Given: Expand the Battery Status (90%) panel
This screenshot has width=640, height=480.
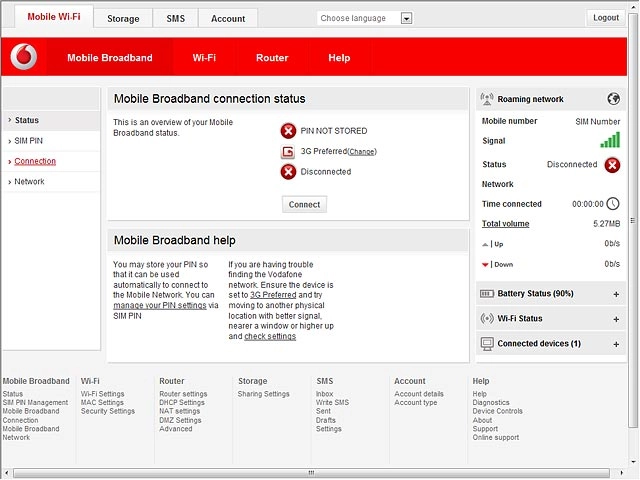Looking at the screenshot, I should [616, 294].
